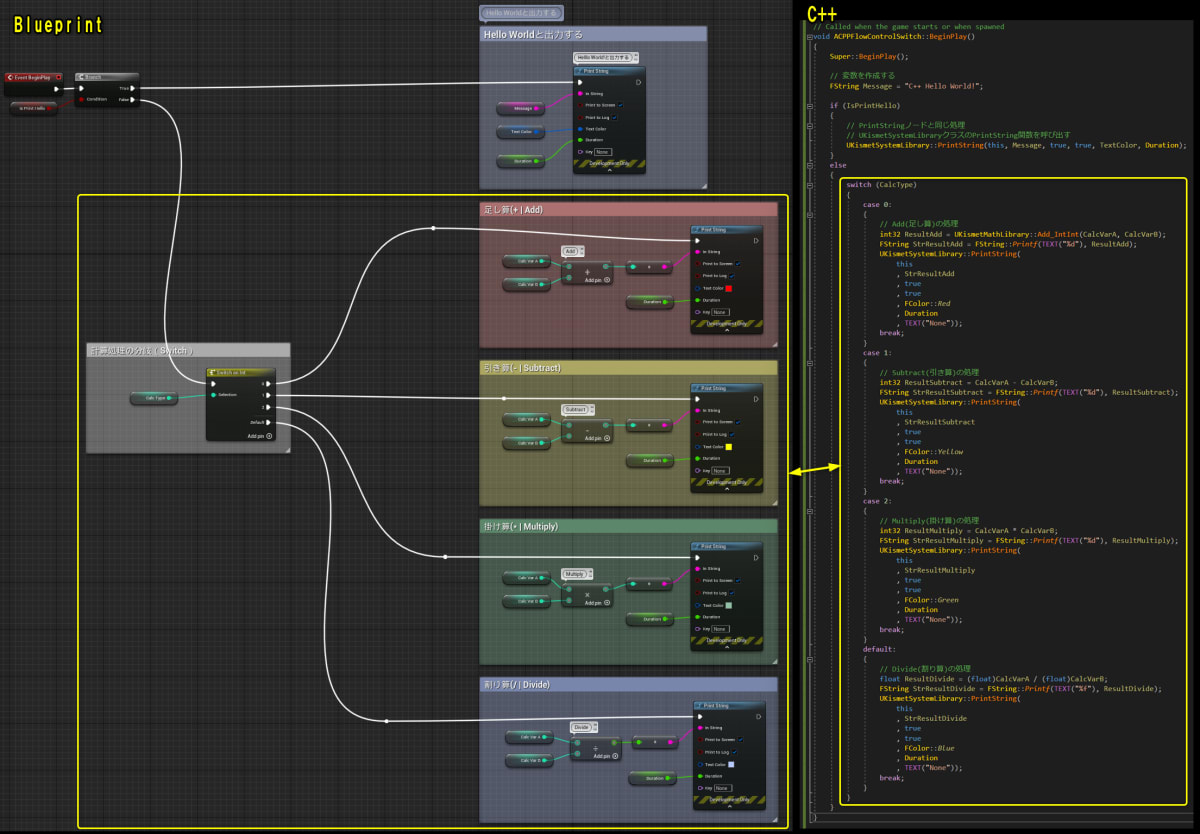Click the Condition pin on the Branch node

click(x=81, y=99)
